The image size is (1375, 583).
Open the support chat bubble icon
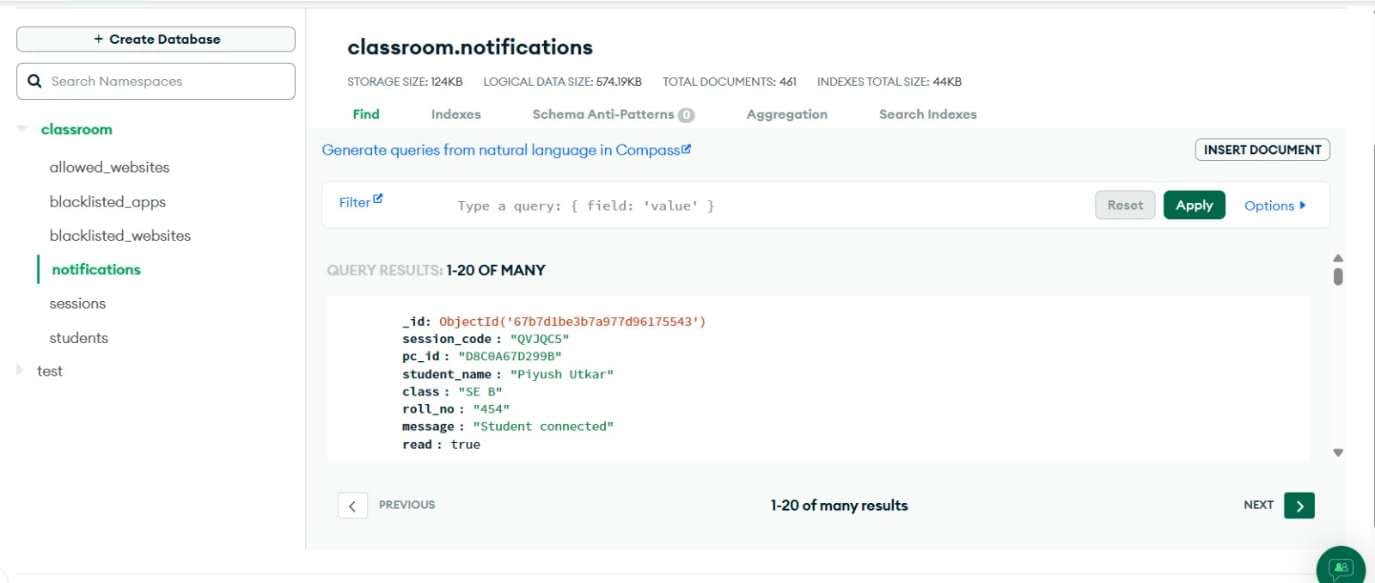pyautogui.click(x=1341, y=567)
